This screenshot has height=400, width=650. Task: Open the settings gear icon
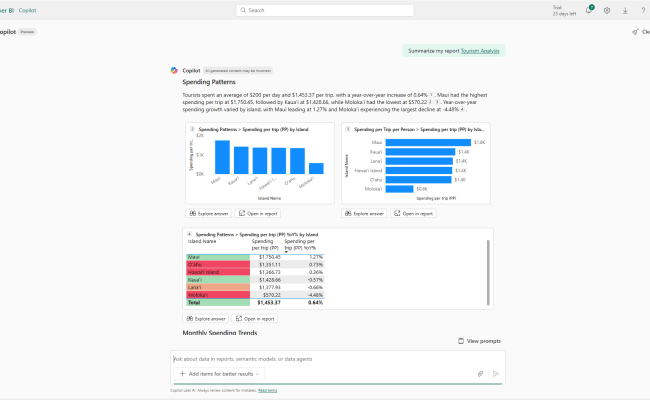tap(607, 11)
